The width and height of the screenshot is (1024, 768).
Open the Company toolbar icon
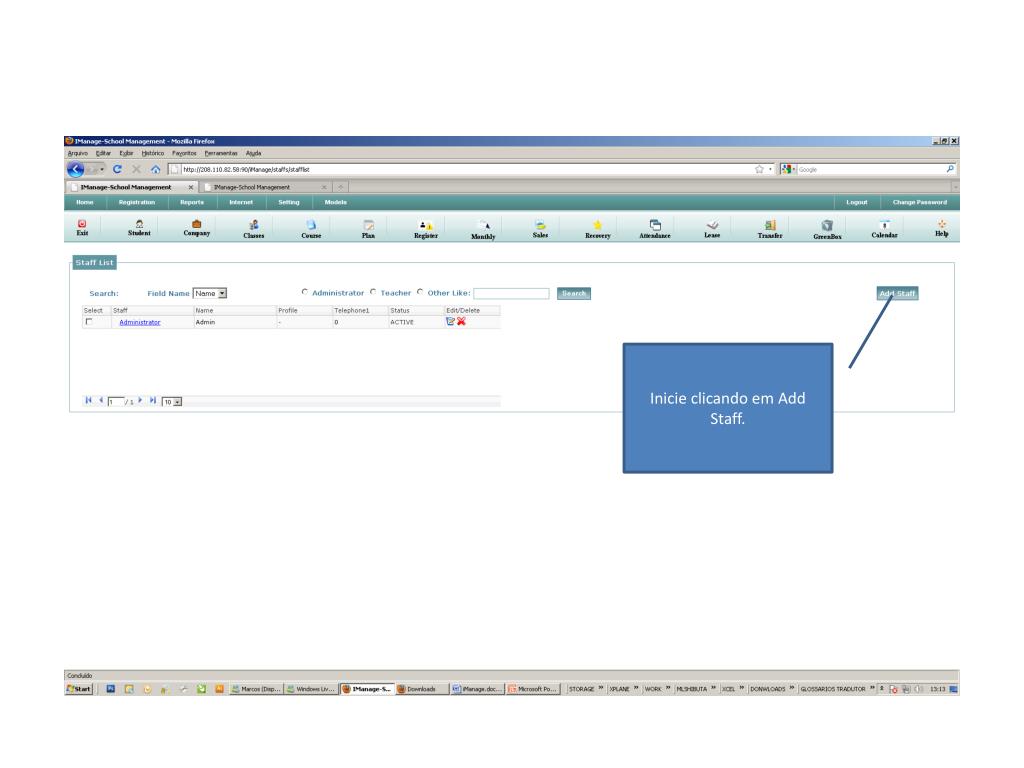pyautogui.click(x=197, y=227)
